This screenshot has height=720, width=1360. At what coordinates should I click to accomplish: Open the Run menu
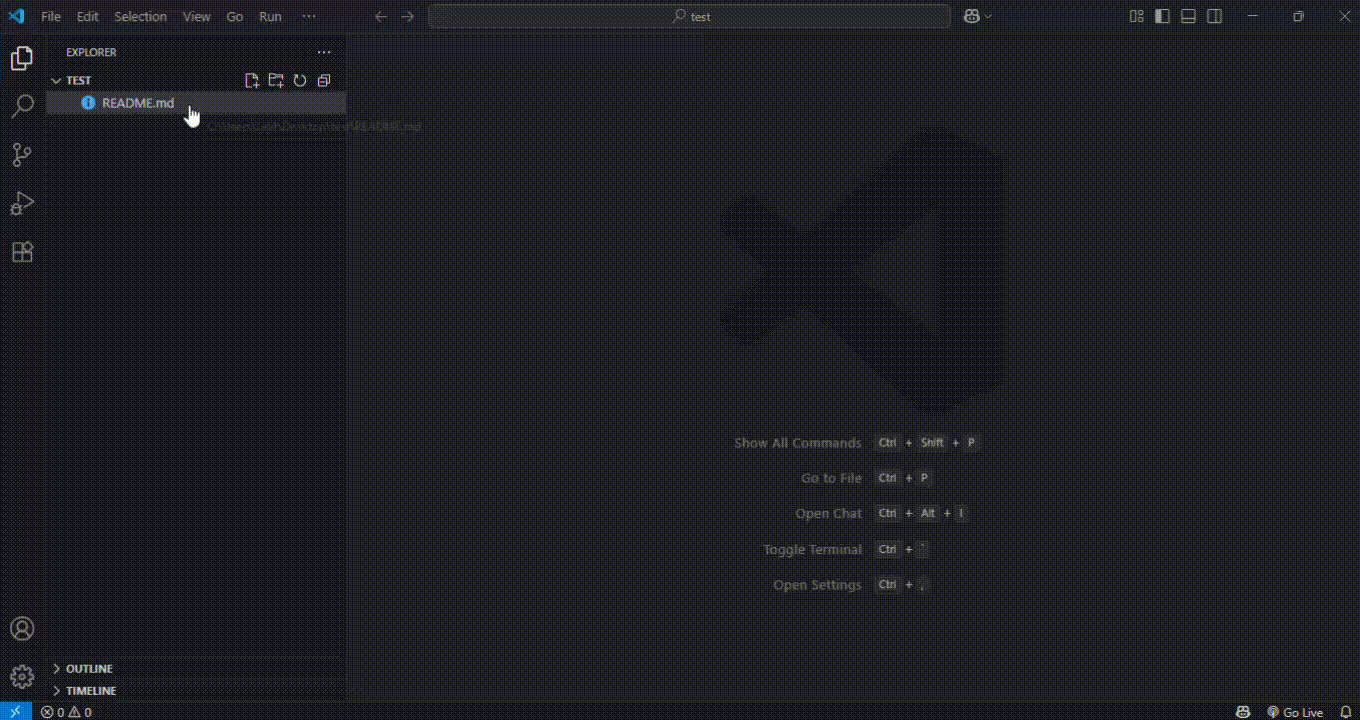tap(270, 16)
